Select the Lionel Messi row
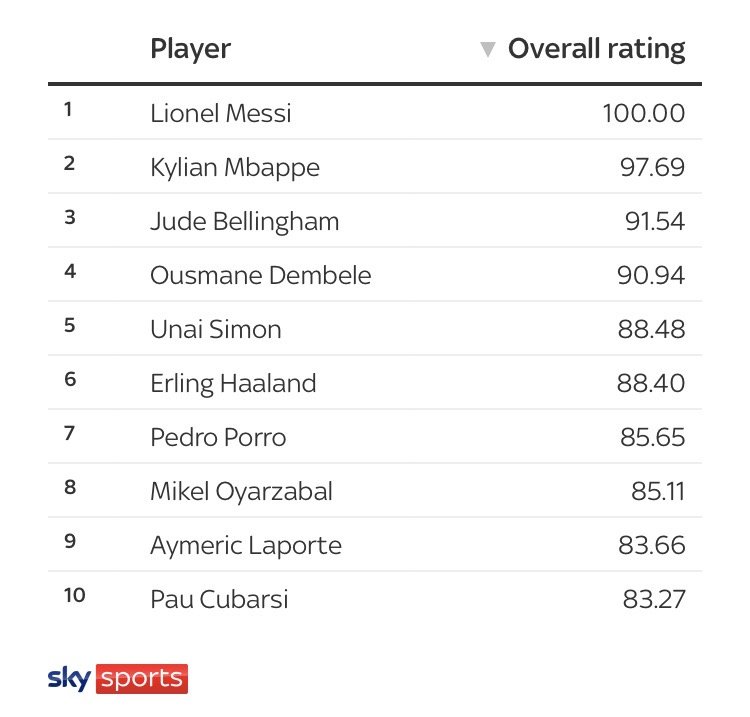 pyautogui.click(x=375, y=113)
